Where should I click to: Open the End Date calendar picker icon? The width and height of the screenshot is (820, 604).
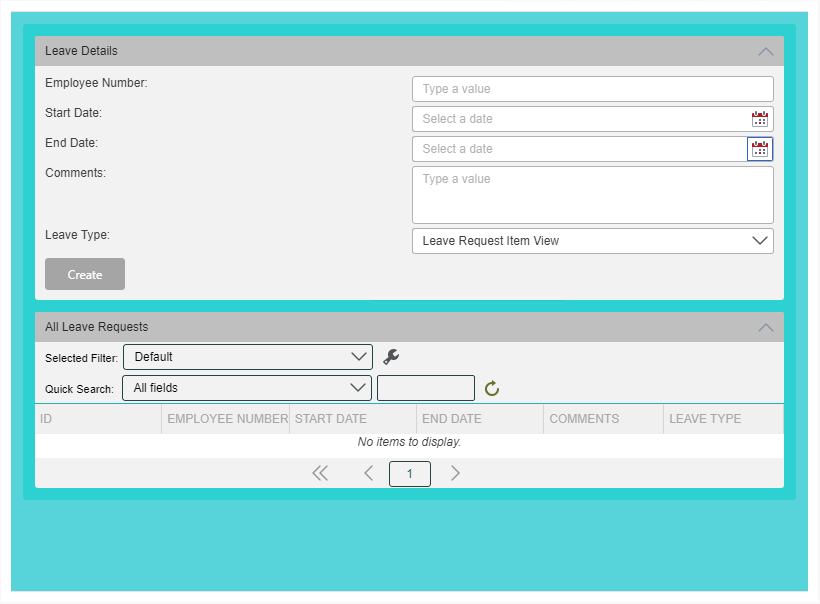click(759, 149)
